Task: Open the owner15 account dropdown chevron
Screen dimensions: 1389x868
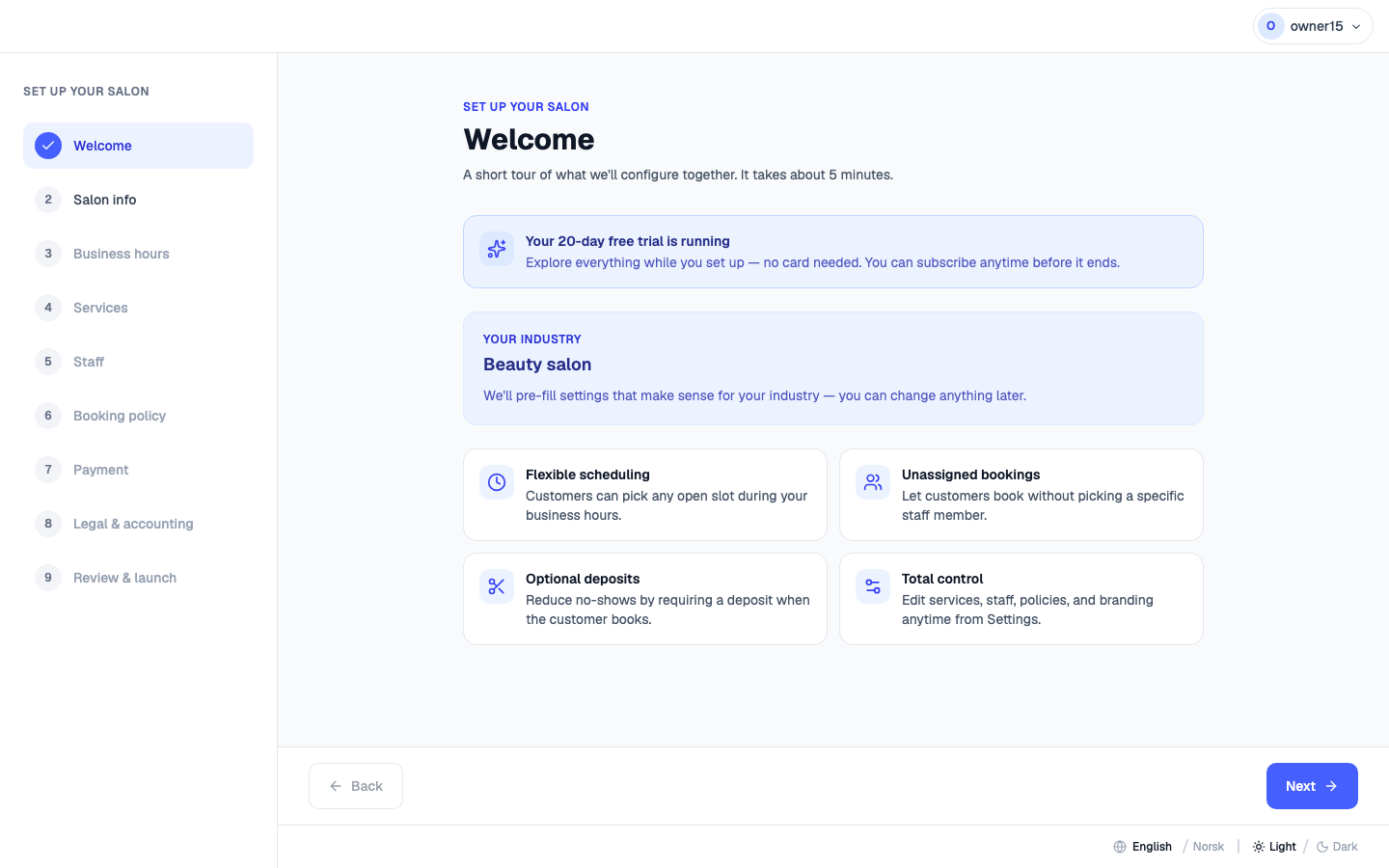Action: pos(1356,27)
